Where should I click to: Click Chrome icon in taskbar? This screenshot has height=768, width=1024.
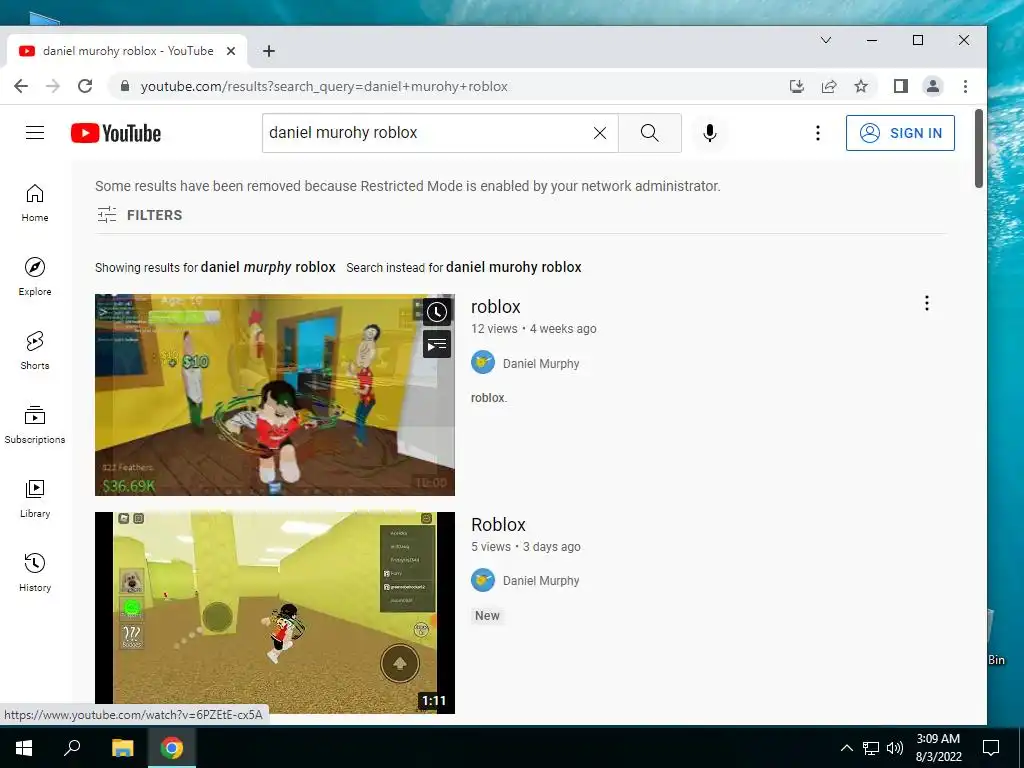pyautogui.click(x=172, y=748)
